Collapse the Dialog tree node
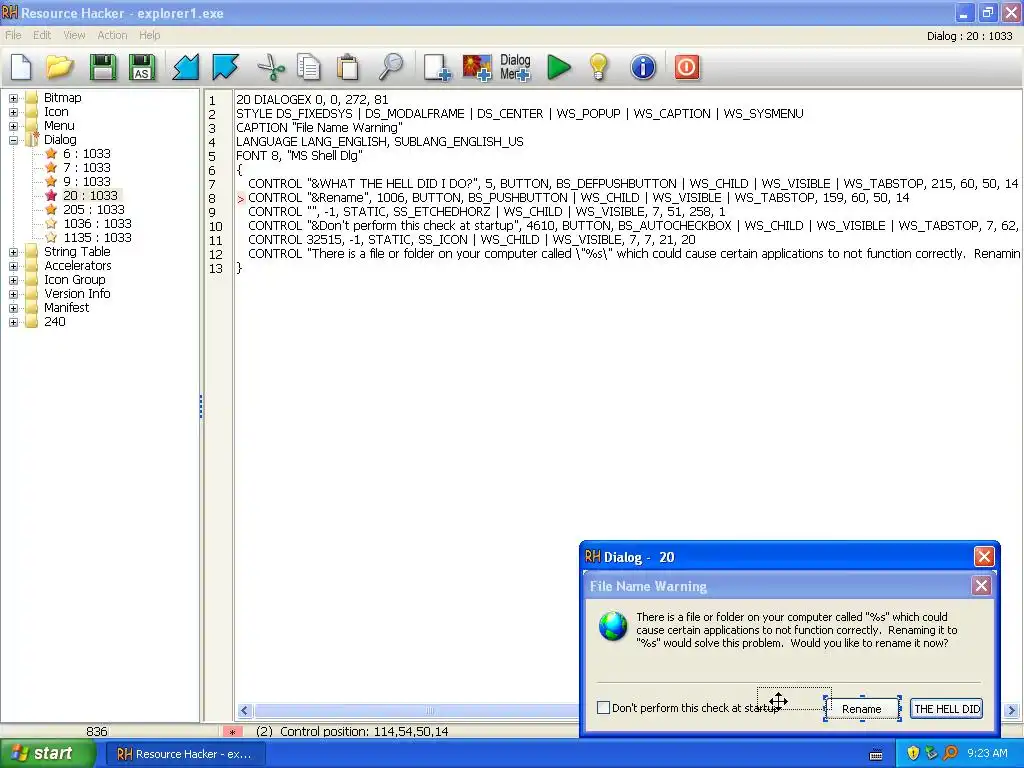The image size is (1024, 768). tap(13, 140)
